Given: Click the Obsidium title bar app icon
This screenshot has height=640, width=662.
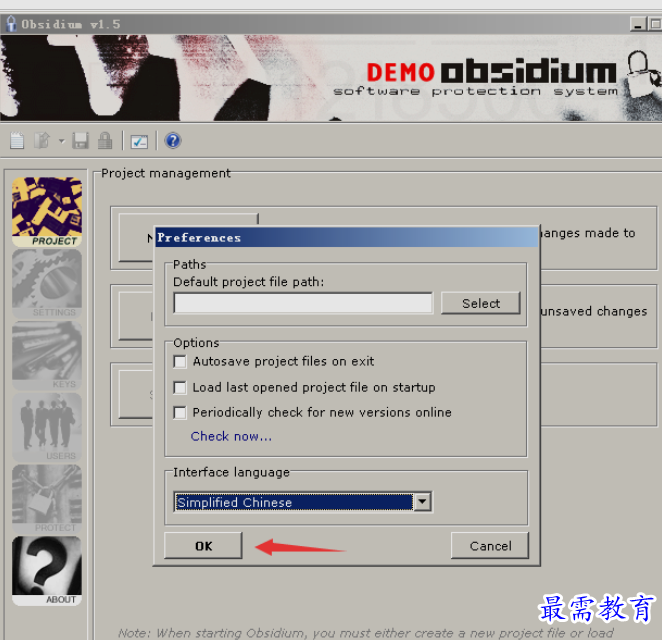Looking at the screenshot, I should (11, 24).
